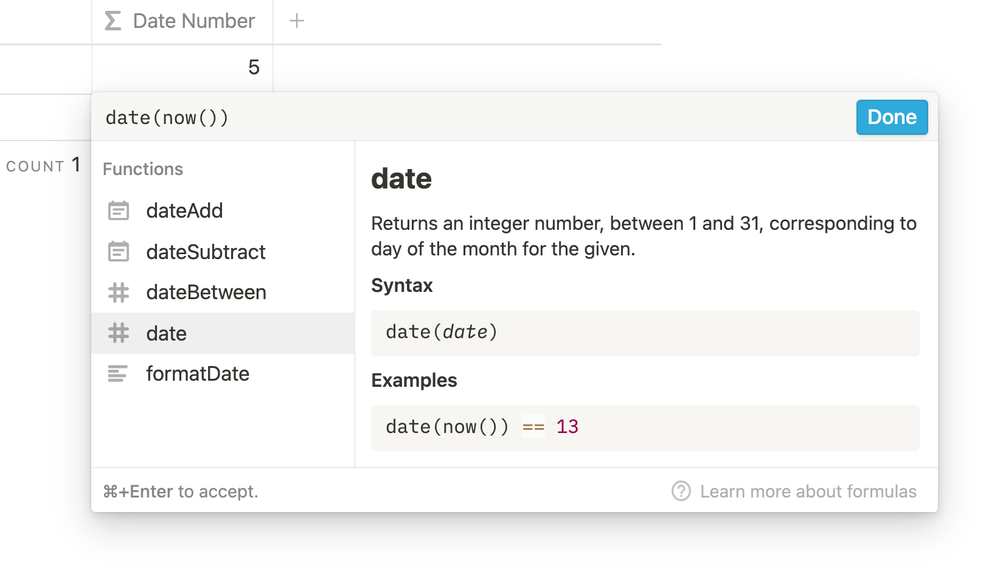Viewport: 1000px width, 585px height.
Task: Open Learn more about formulas link
Action: [807, 491]
